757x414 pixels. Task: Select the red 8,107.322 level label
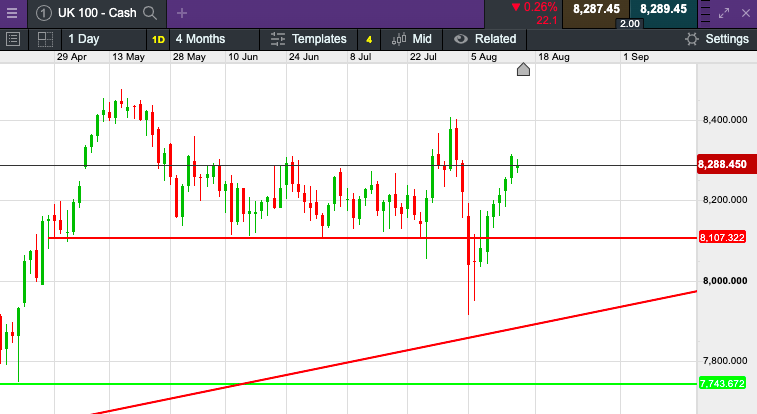(x=722, y=237)
